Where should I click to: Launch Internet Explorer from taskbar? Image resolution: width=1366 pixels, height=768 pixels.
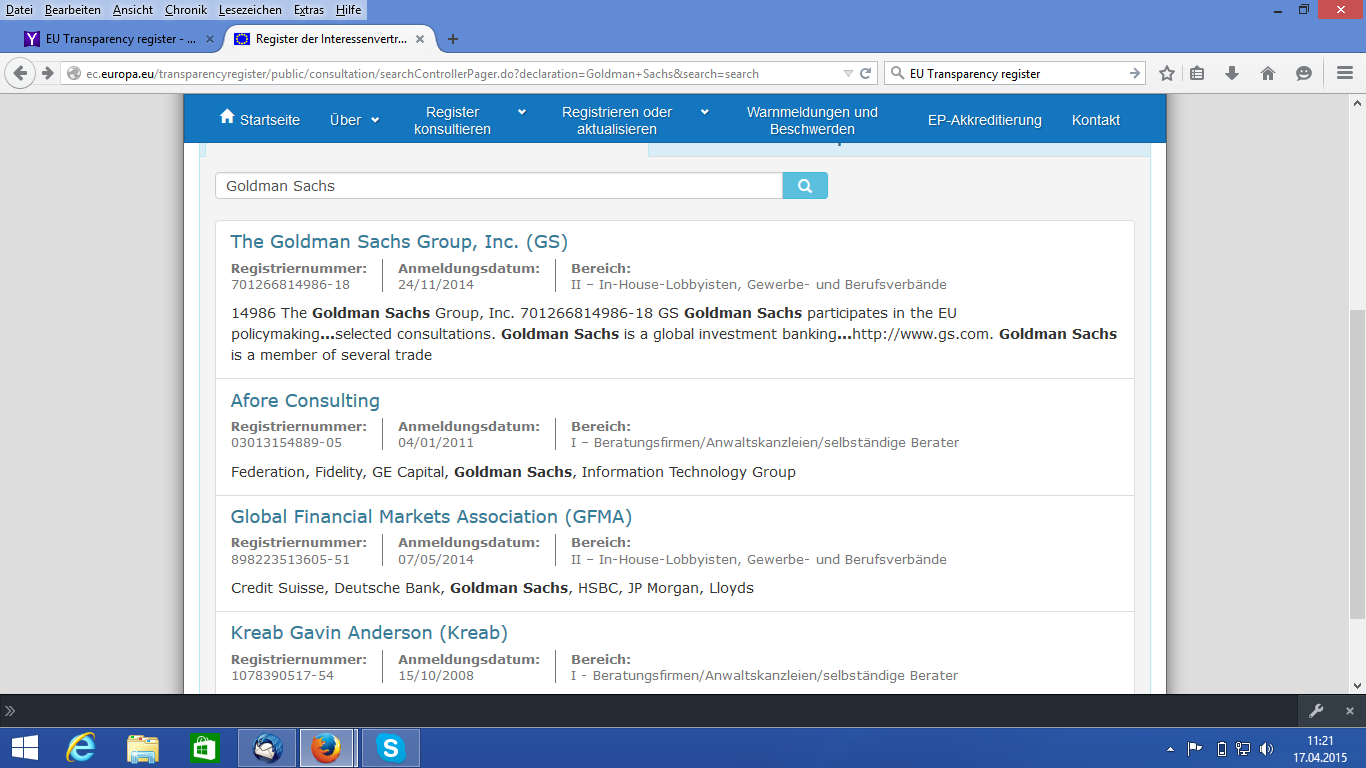pos(80,748)
